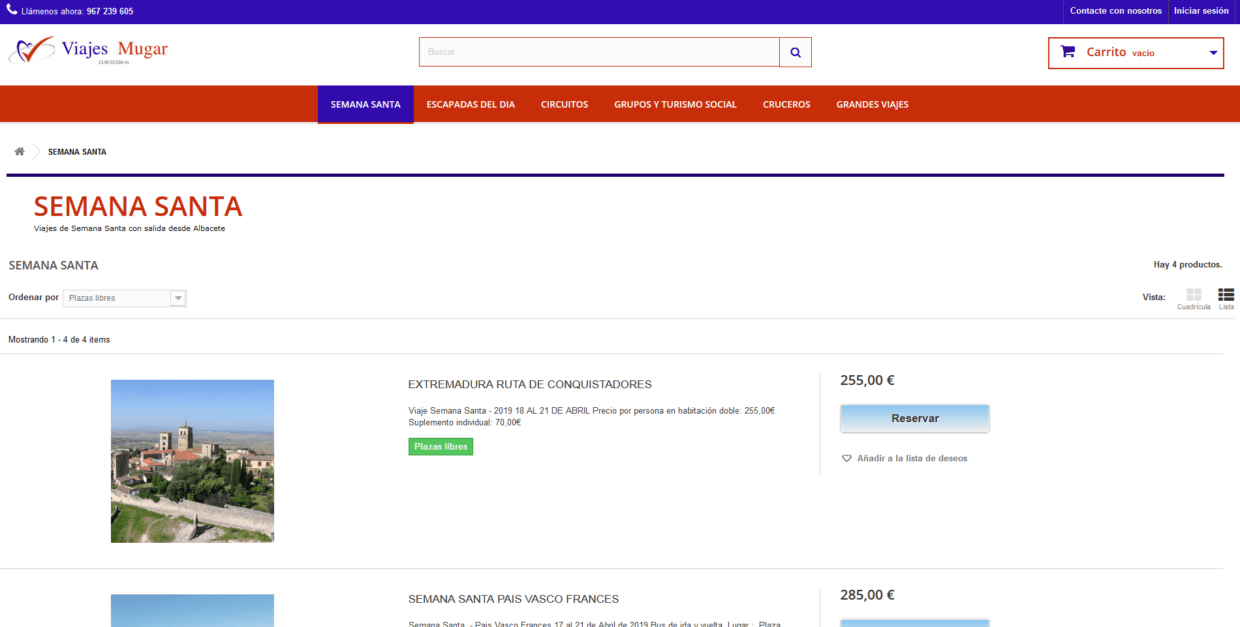Screen dimensions: 1240x627
Task: Click the shopping cart icon
Action: point(1068,52)
